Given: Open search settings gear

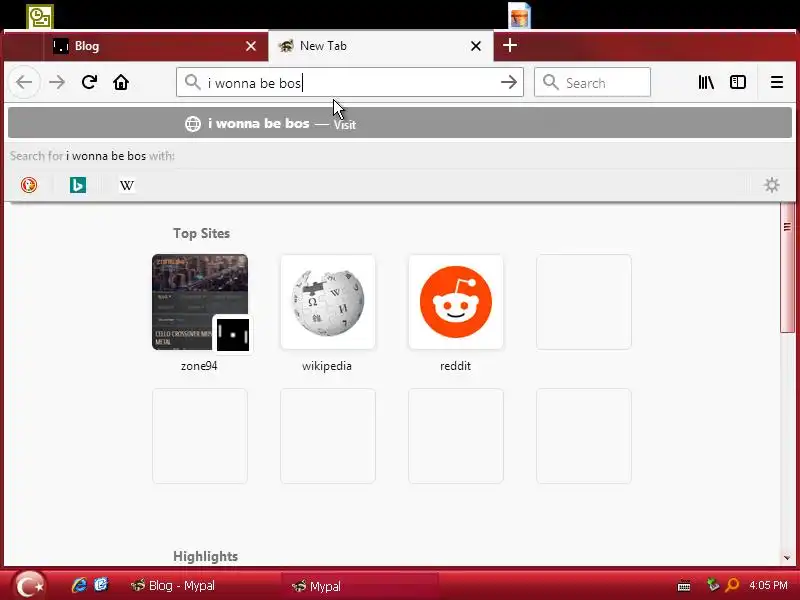Looking at the screenshot, I should click(771, 185).
